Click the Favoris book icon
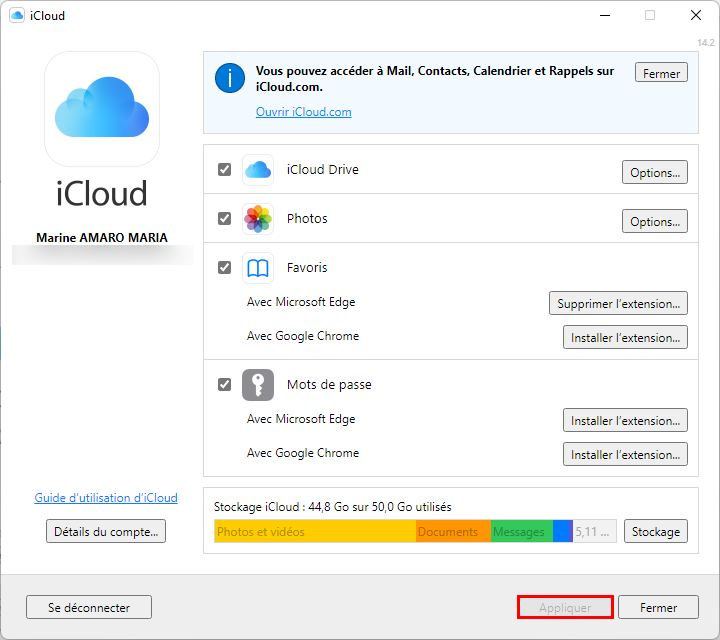Viewport: 720px width, 640px height. (x=258, y=268)
